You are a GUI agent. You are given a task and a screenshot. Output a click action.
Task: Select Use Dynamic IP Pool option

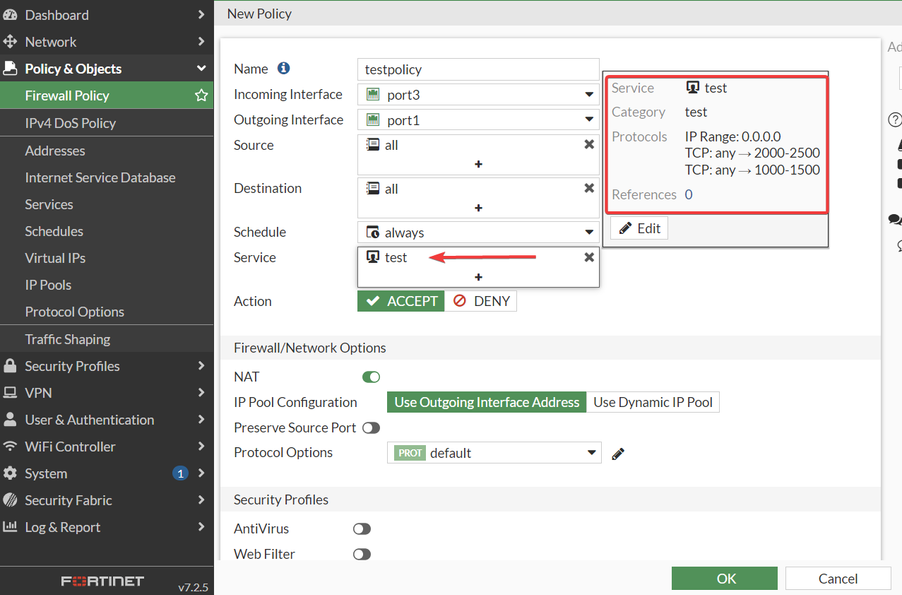tap(653, 402)
